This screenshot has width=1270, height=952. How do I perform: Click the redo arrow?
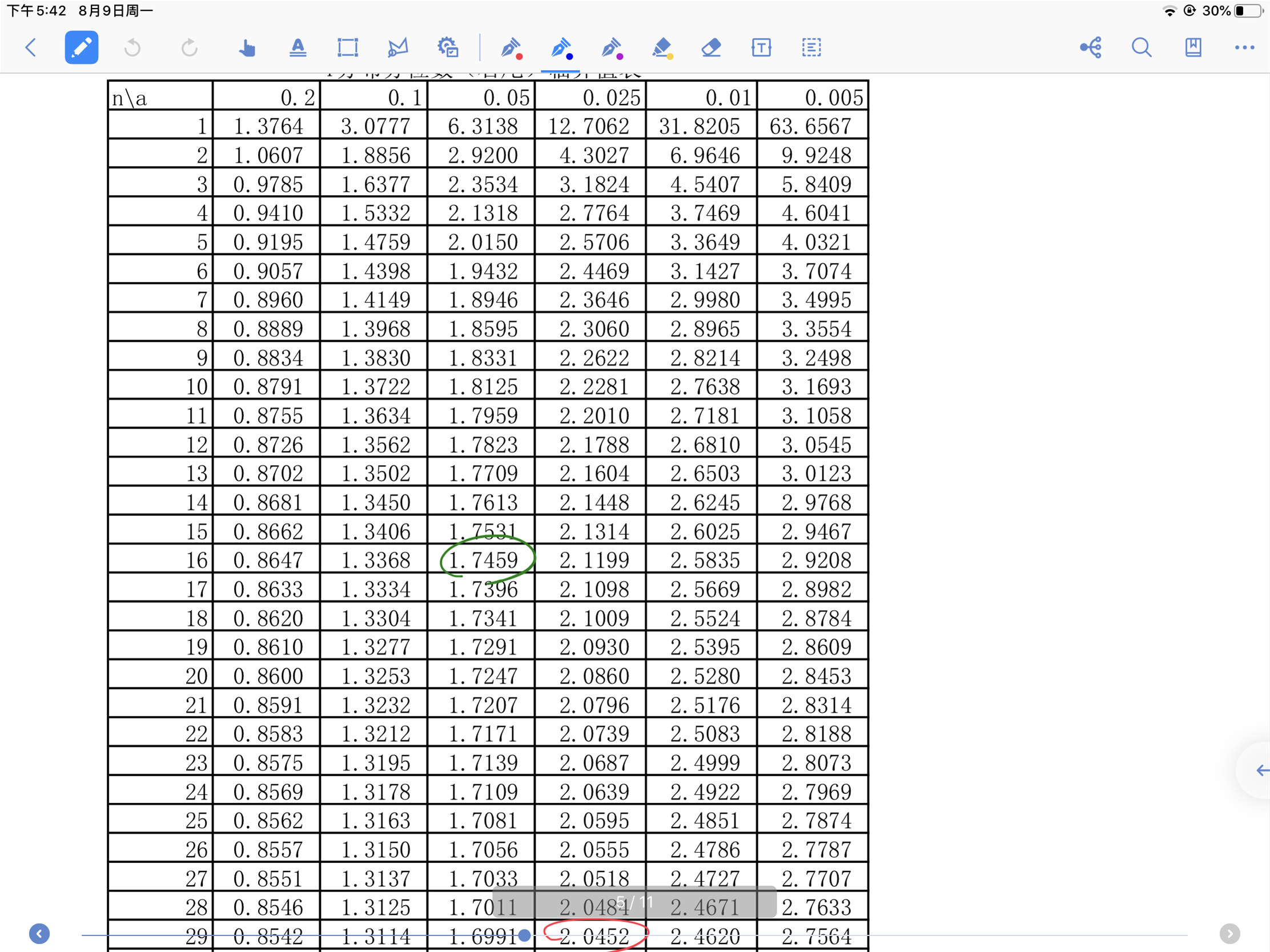[x=189, y=47]
